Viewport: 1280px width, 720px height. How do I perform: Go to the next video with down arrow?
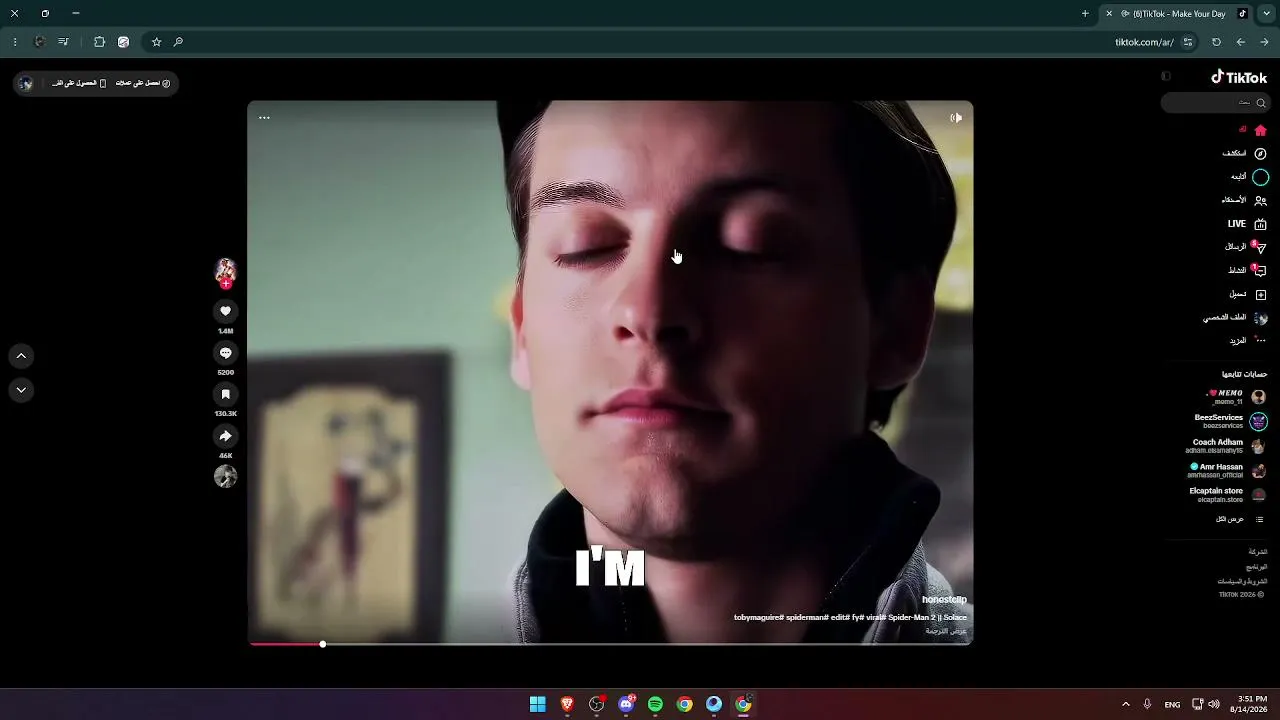[x=21, y=390]
